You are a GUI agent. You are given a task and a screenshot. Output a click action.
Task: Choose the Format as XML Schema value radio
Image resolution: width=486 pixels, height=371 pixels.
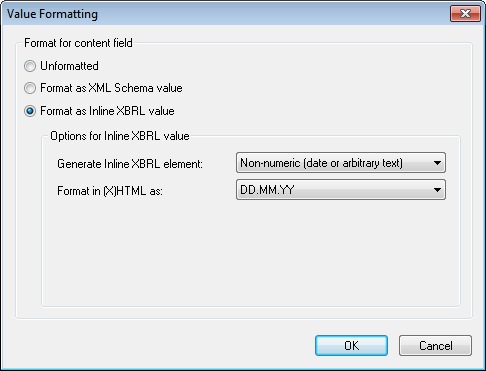tap(30, 88)
